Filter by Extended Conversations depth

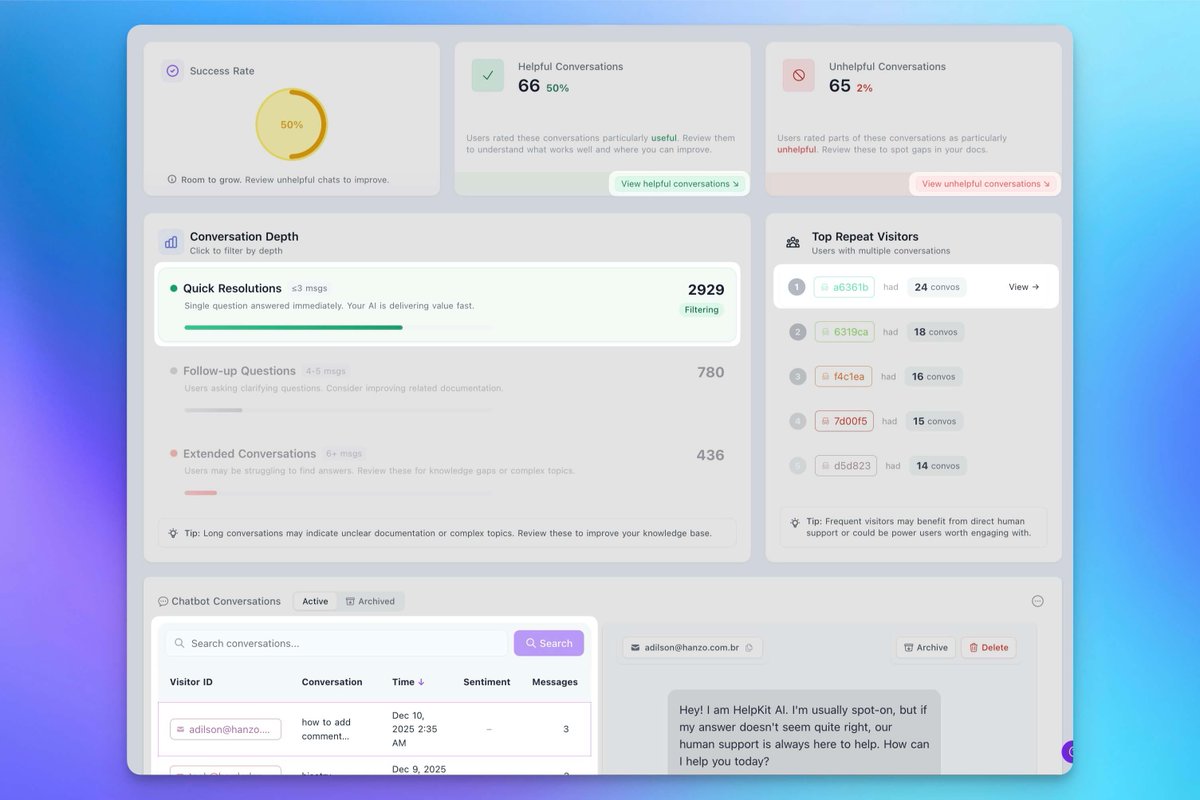pos(447,471)
